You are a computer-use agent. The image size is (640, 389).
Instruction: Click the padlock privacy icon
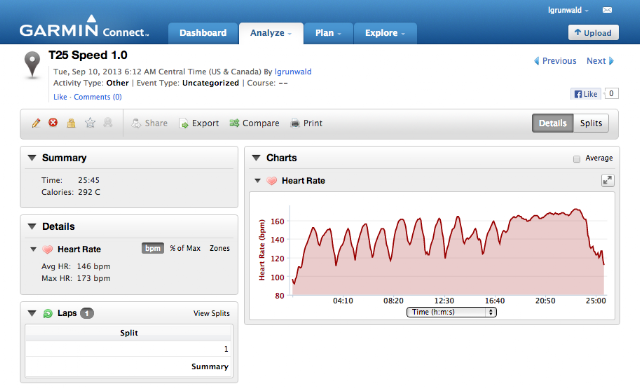tap(71, 123)
